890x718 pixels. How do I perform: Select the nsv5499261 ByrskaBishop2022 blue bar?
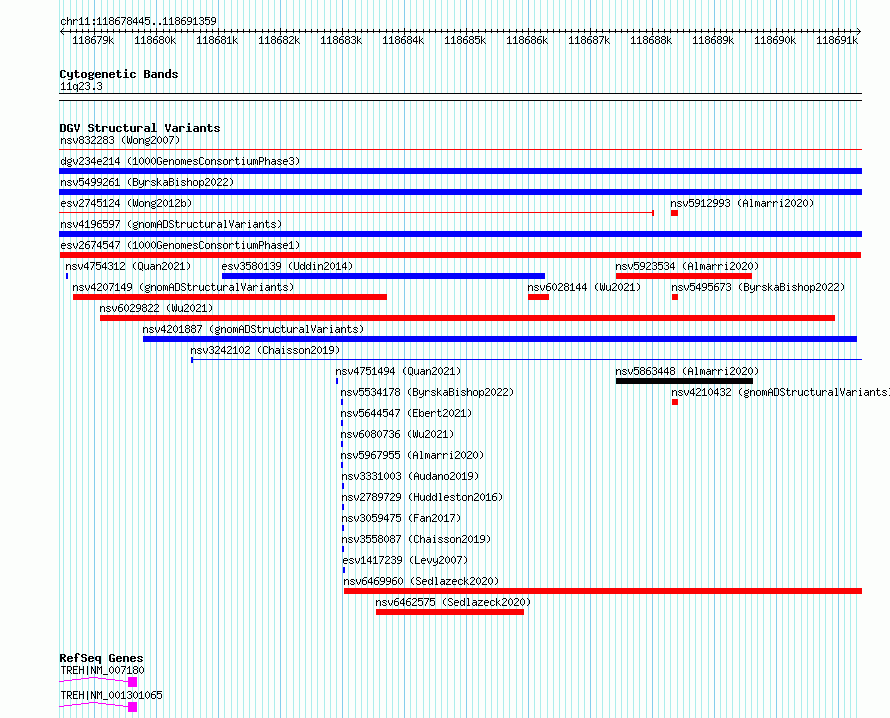tap(460, 192)
